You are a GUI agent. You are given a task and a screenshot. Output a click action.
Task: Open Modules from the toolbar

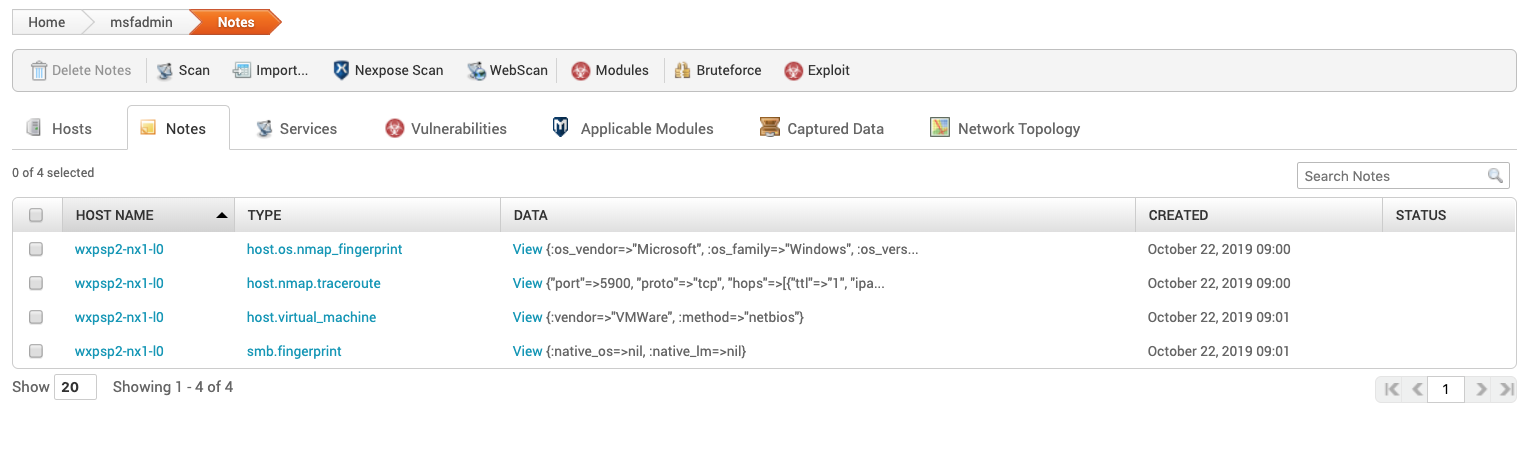click(x=580, y=71)
